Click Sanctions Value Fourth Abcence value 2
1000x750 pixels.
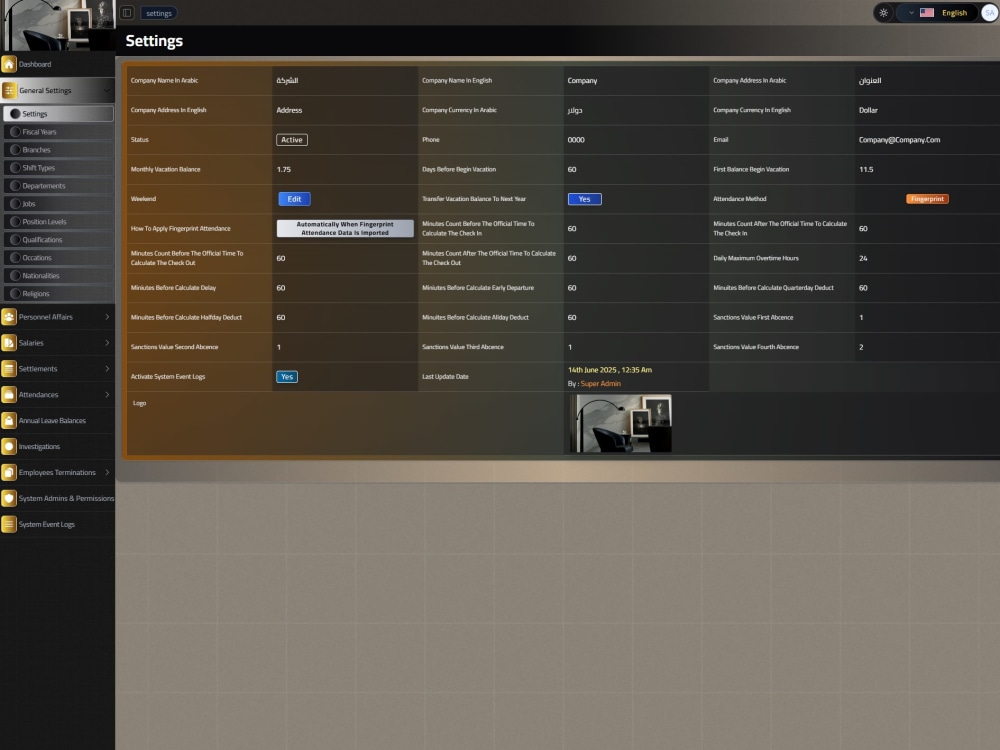861,347
